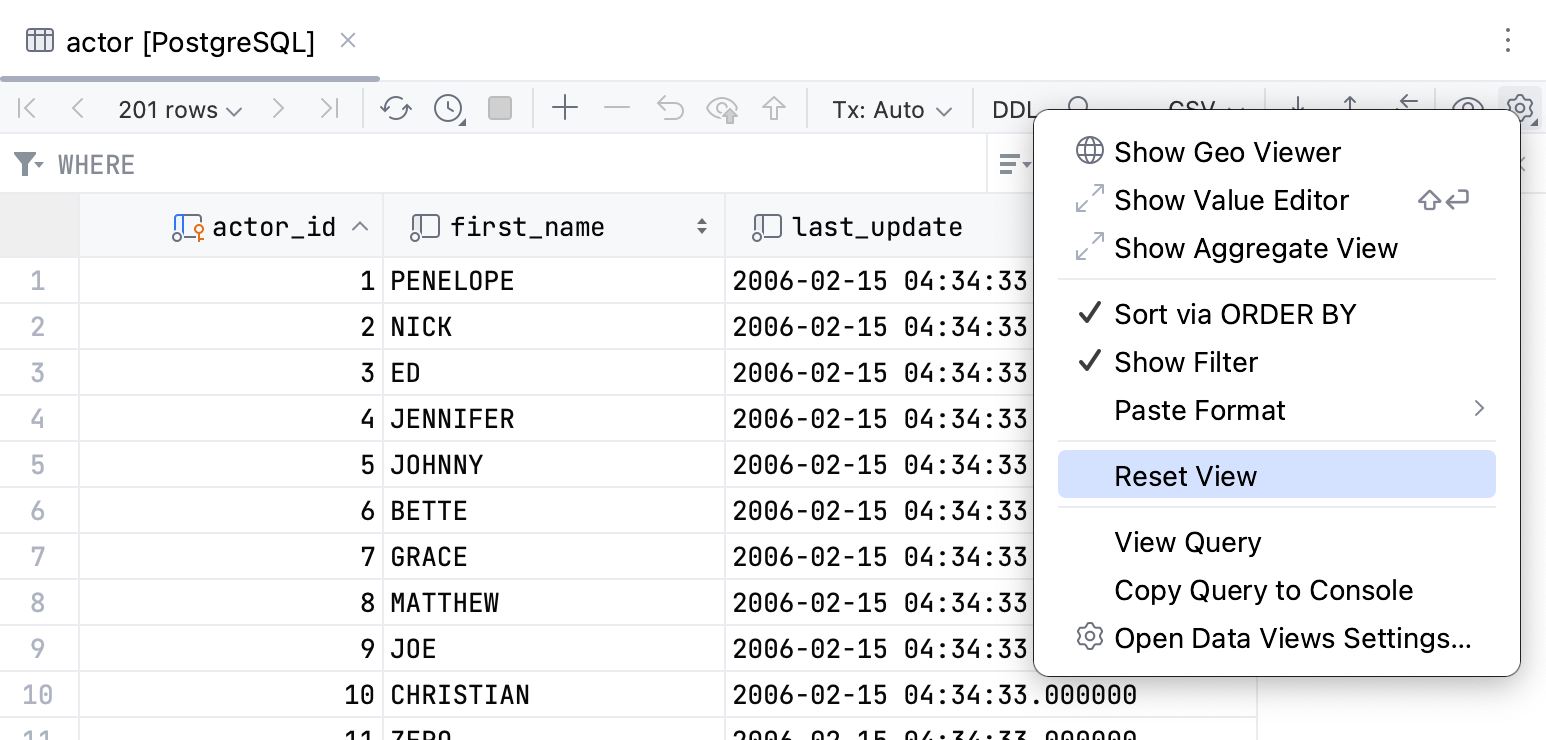
Task: Open the tab options kebab menu
Action: (x=1508, y=40)
